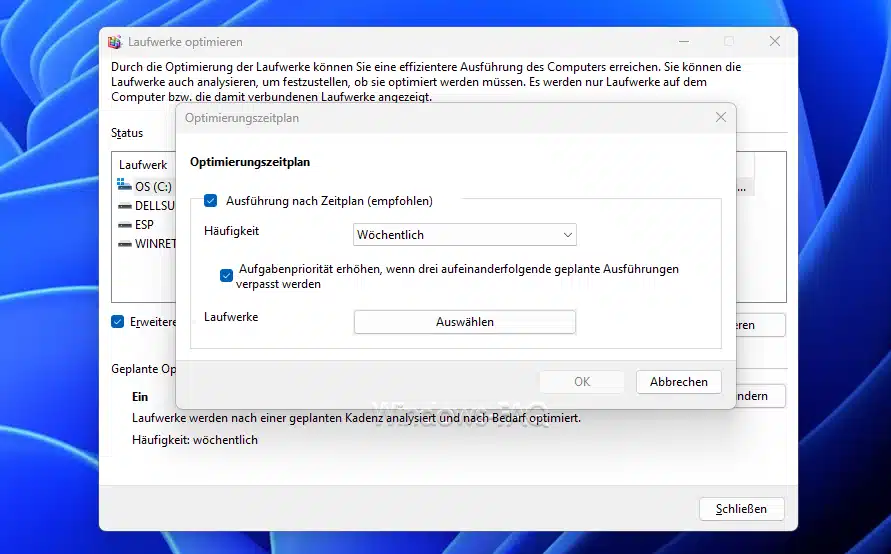The width and height of the screenshot is (891, 554).
Task: Click the Laufwerke optimieren app icon in title bar
Action: pos(115,42)
